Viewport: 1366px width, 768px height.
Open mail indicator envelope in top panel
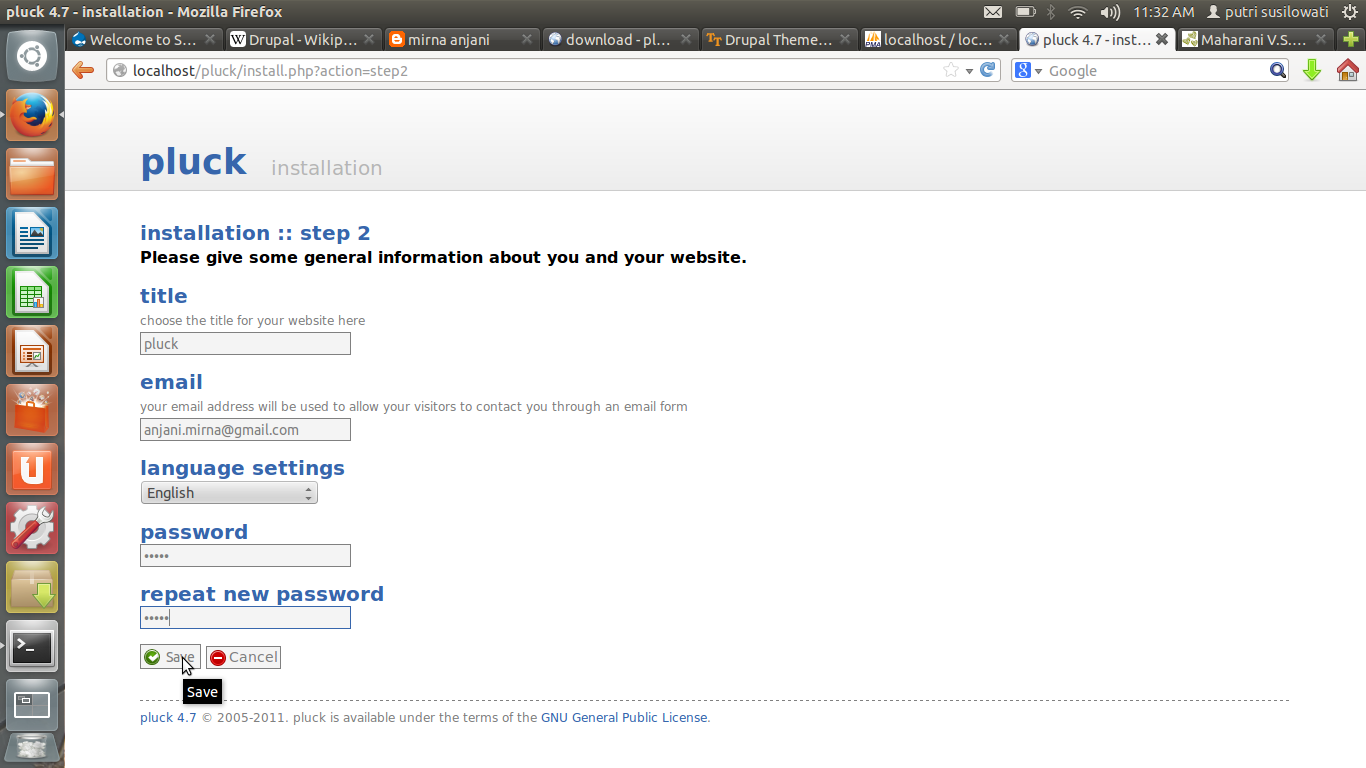pos(993,12)
